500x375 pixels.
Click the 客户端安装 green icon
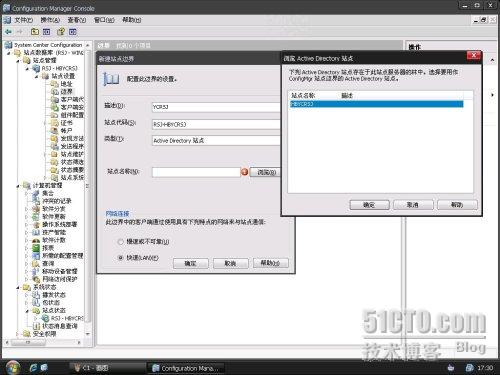tap(55, 107)
